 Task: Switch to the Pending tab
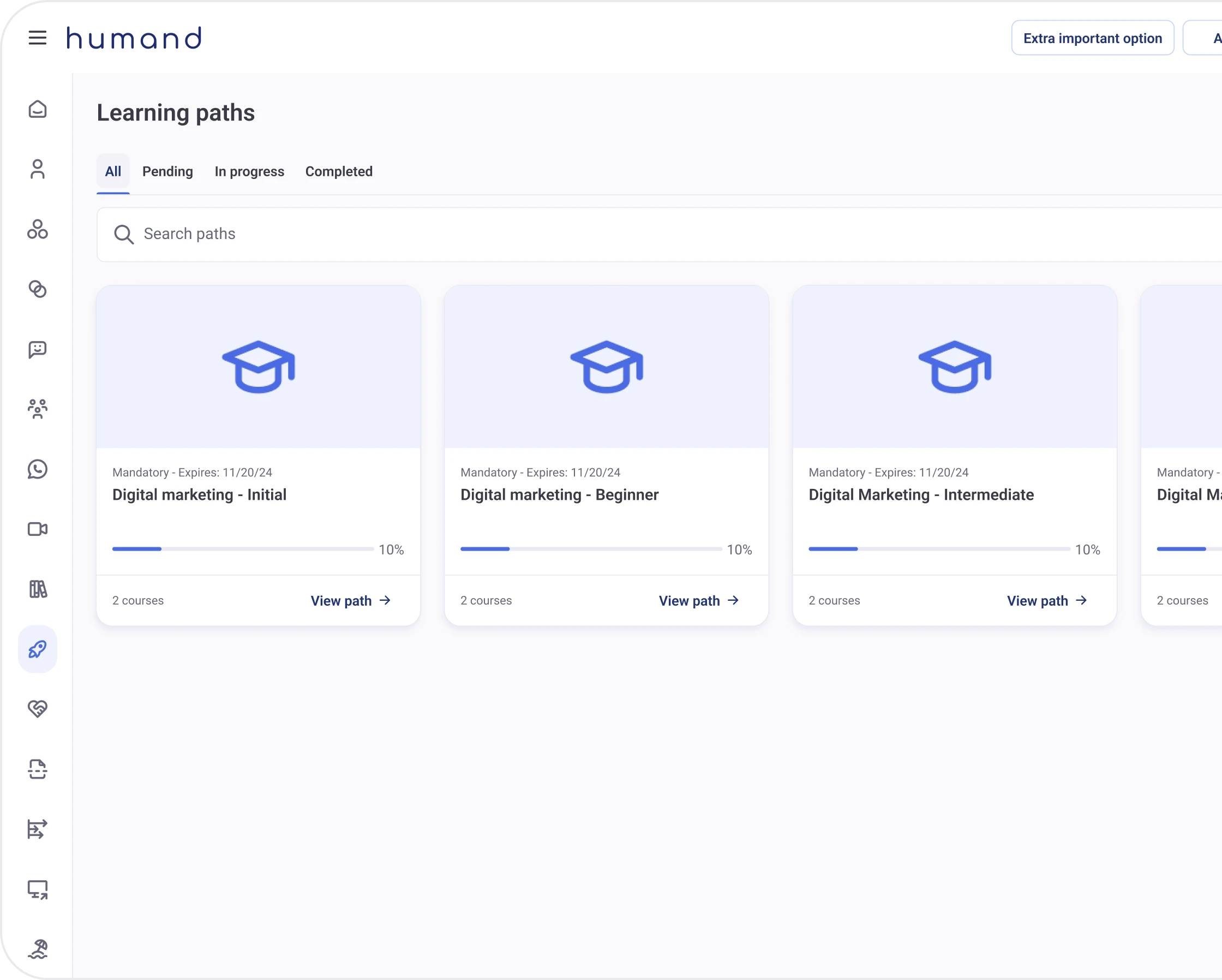168,171
